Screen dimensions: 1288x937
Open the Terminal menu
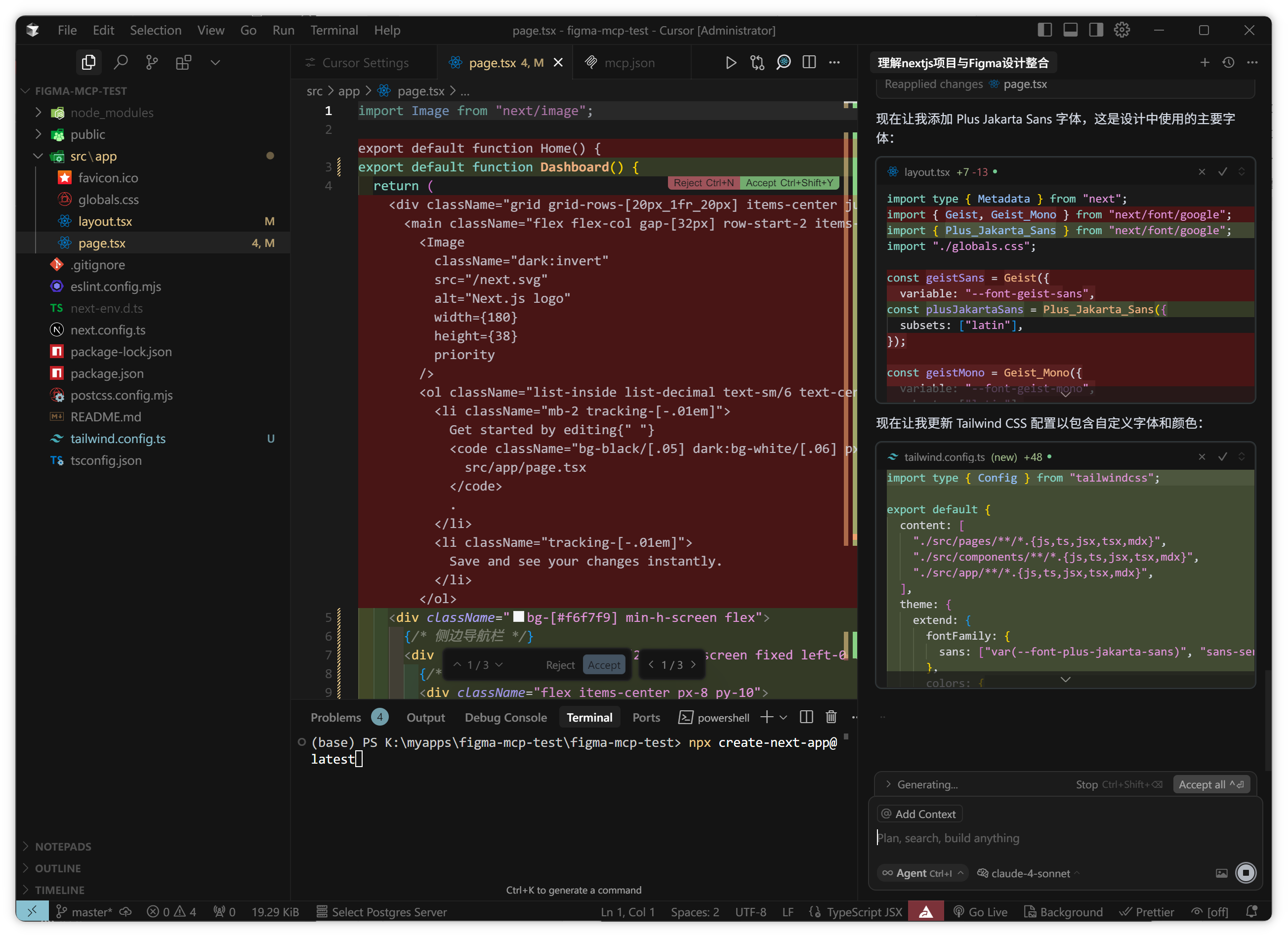pos(334,30)
